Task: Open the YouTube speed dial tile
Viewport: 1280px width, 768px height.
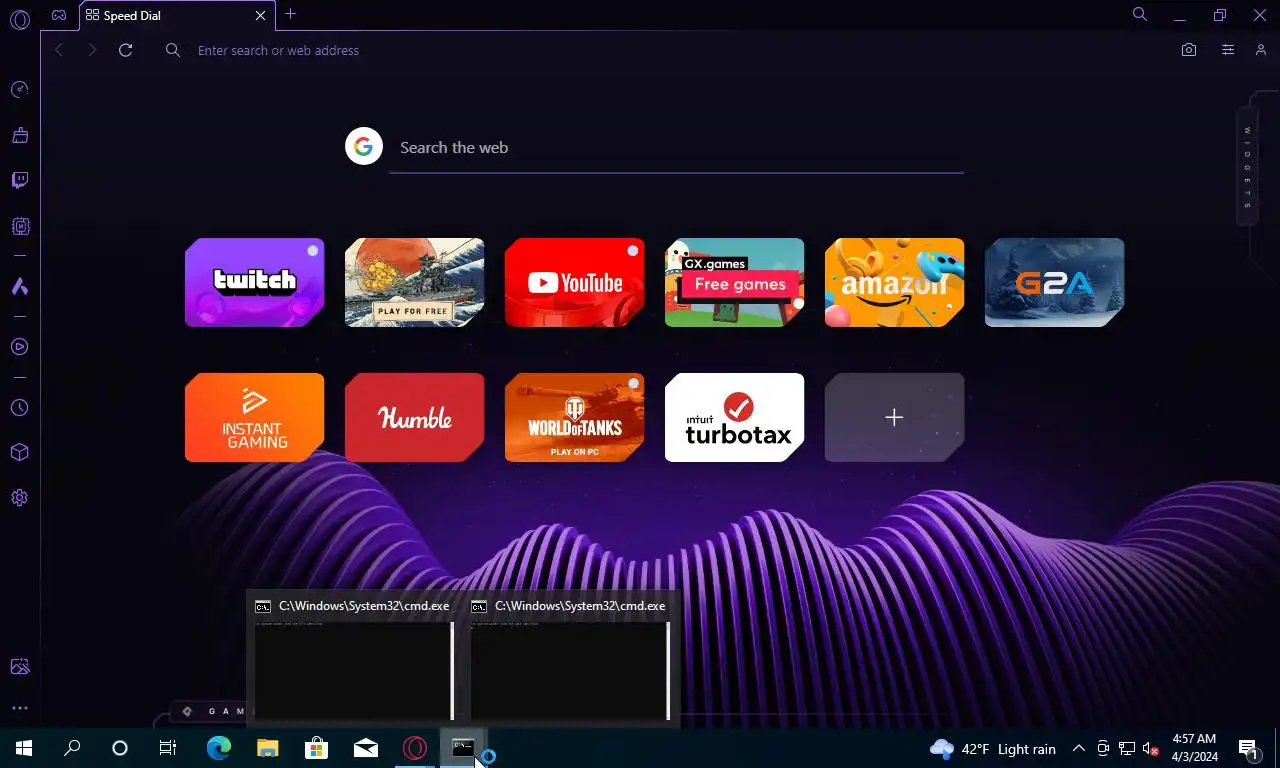Action: (575, 282)
